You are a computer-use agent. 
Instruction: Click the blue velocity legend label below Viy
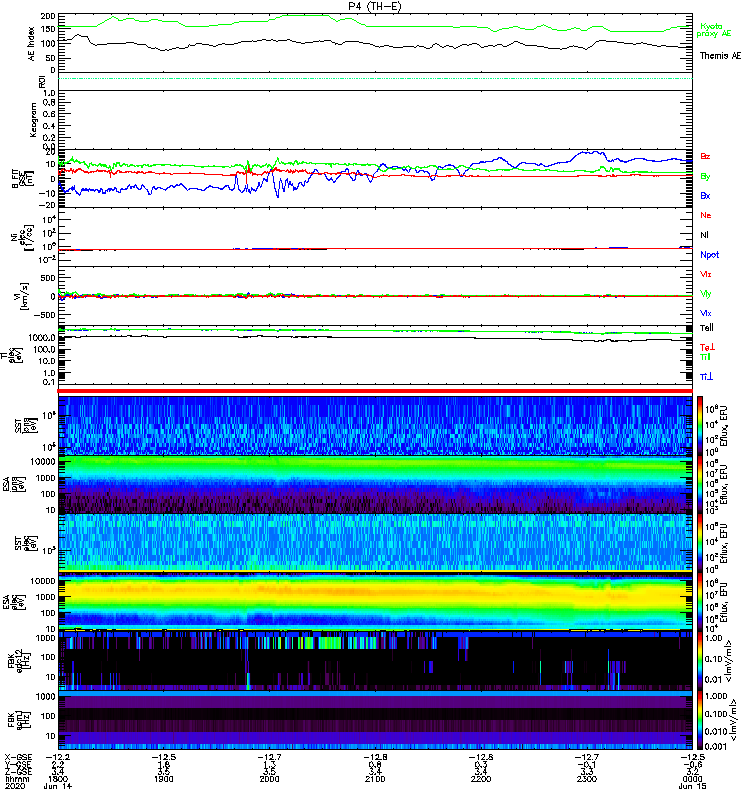(x=706, y=313)
